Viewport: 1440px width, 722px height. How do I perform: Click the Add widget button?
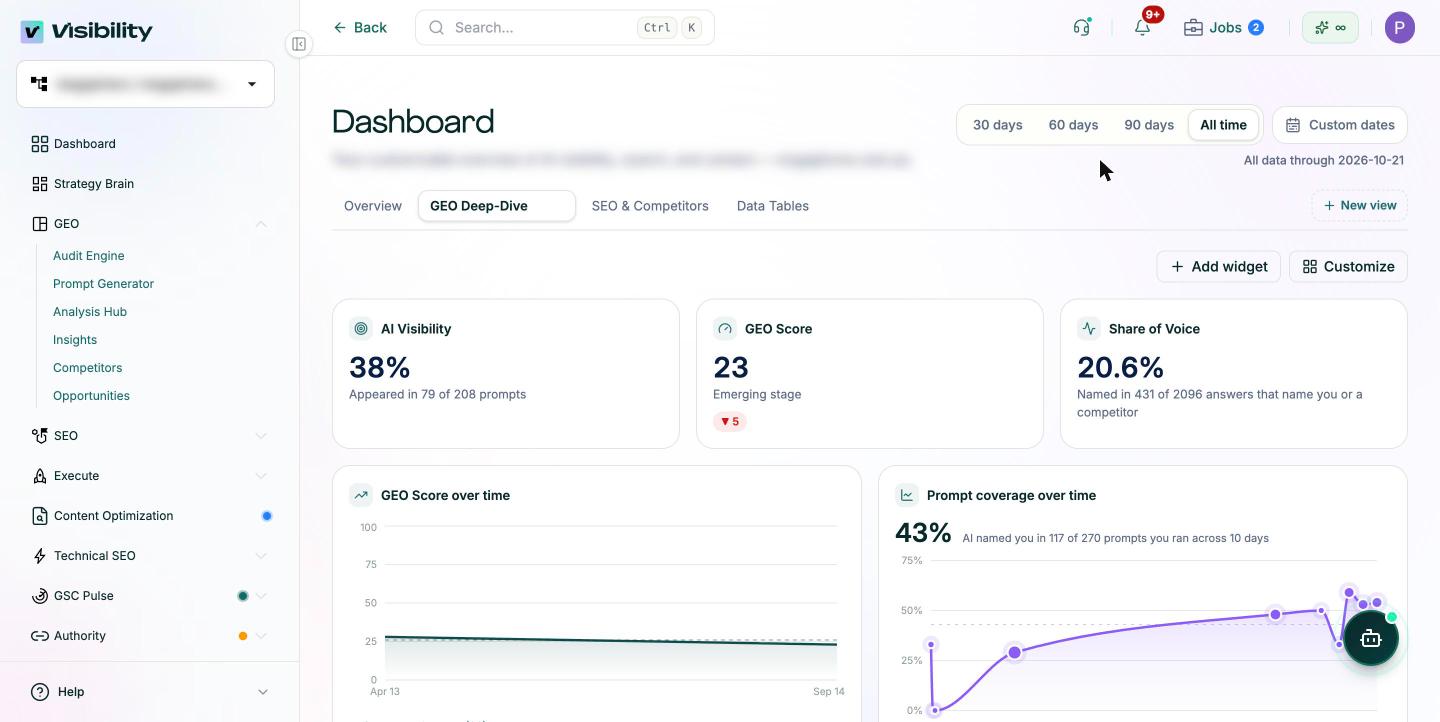(x=1219, y=266)
